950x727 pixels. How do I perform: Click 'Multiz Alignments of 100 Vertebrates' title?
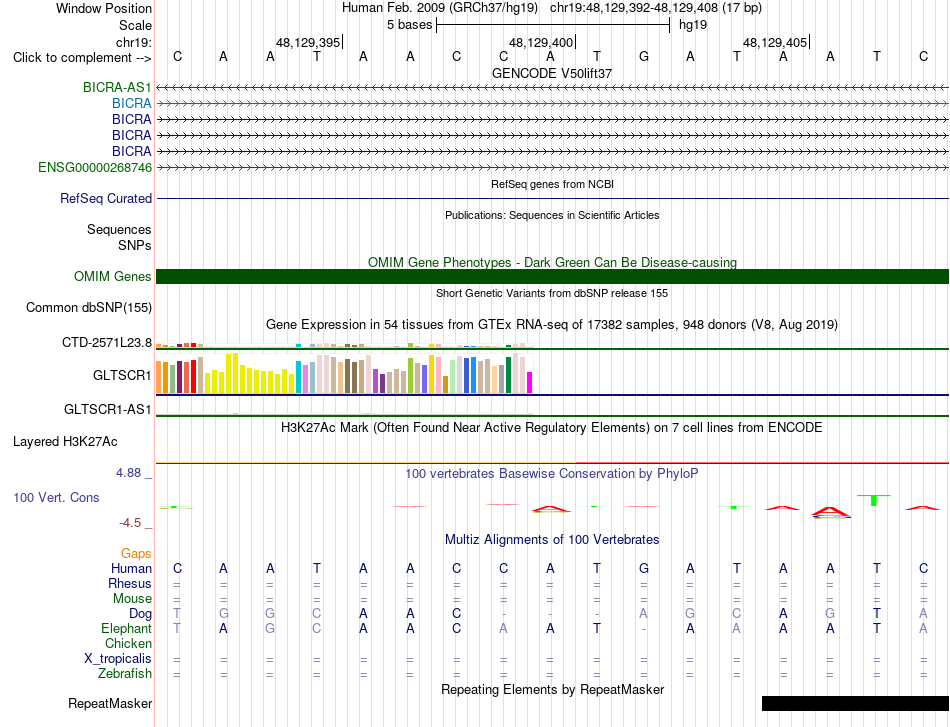pyautogui.click(x=552, y=539)
